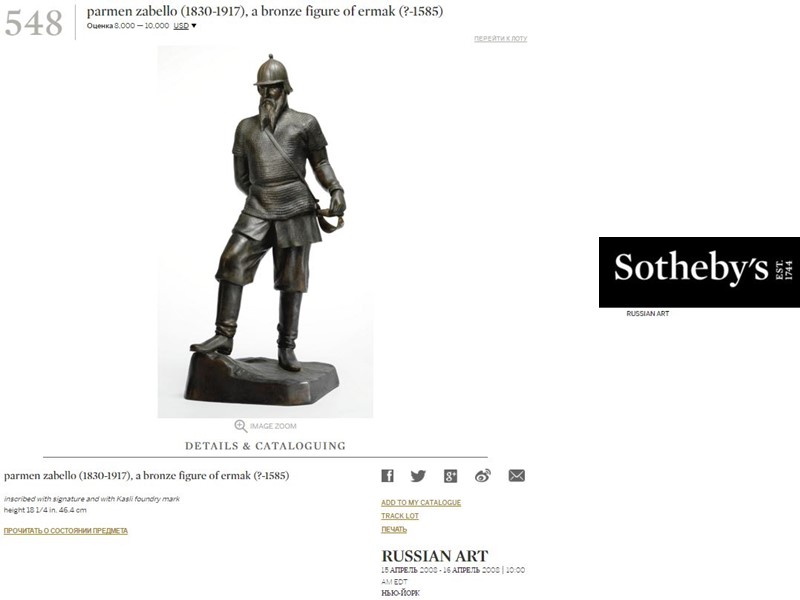Email this lot via envelope icon
The width and height of the screenshot is (800, 600).
(516, 476)
